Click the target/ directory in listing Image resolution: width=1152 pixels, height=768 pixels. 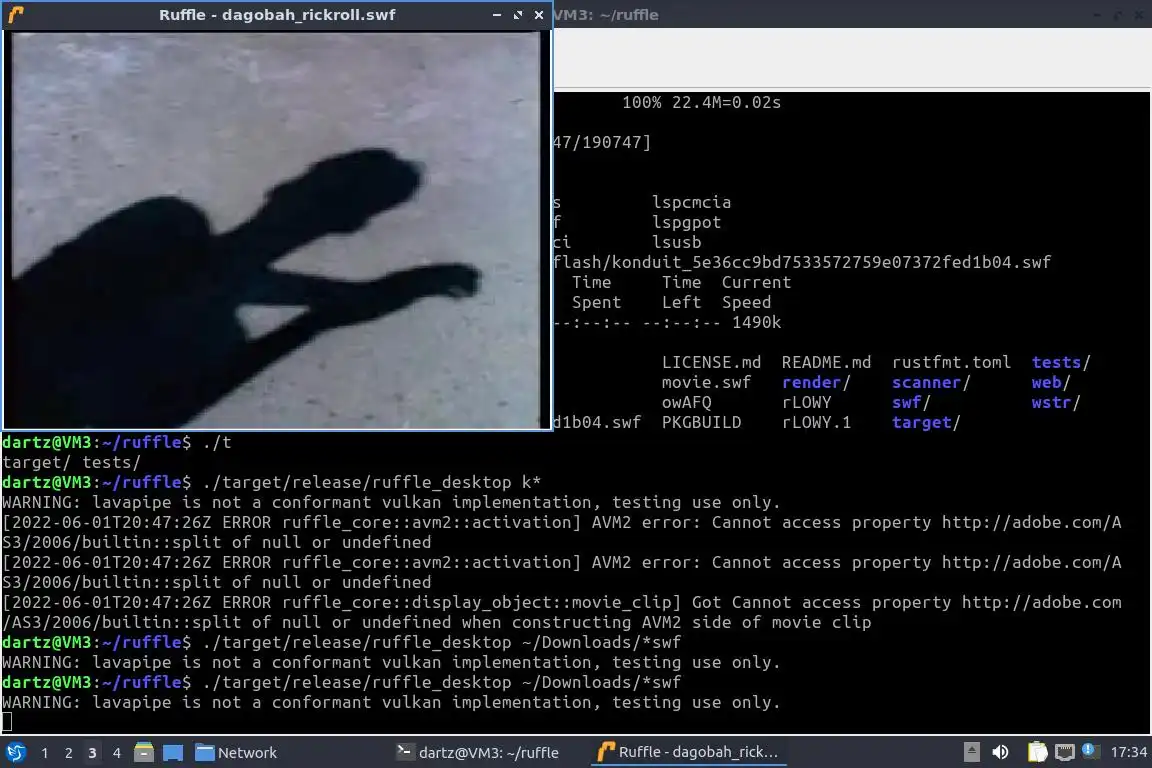926,423
